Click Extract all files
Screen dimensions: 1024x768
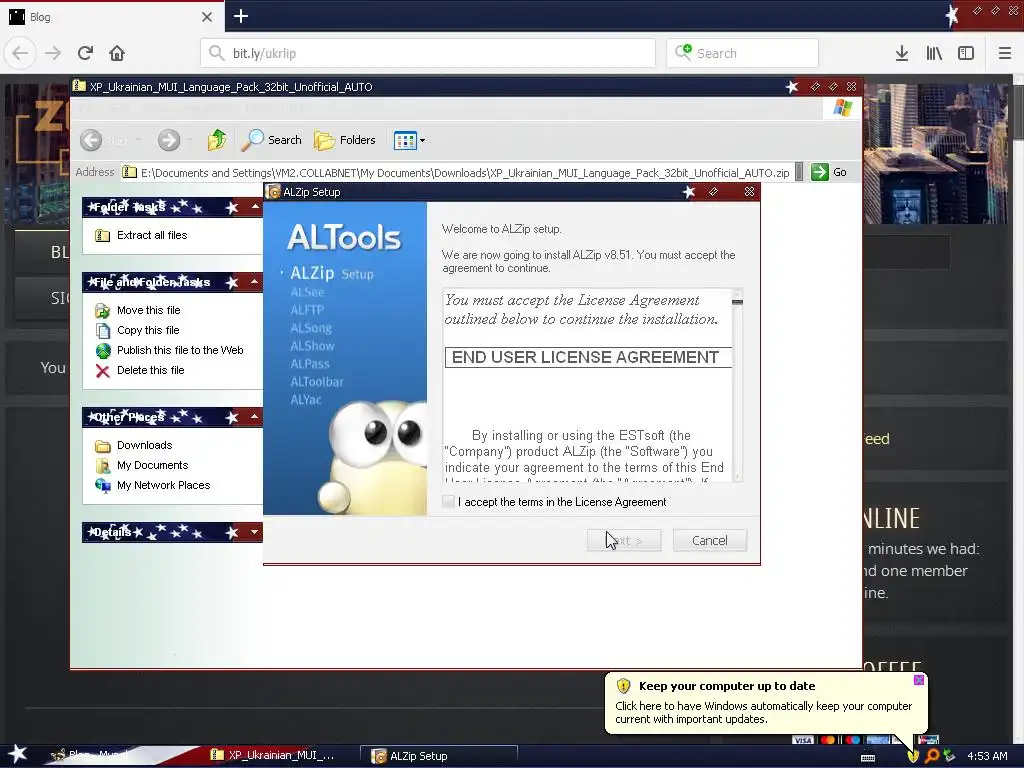coord(152,235)
